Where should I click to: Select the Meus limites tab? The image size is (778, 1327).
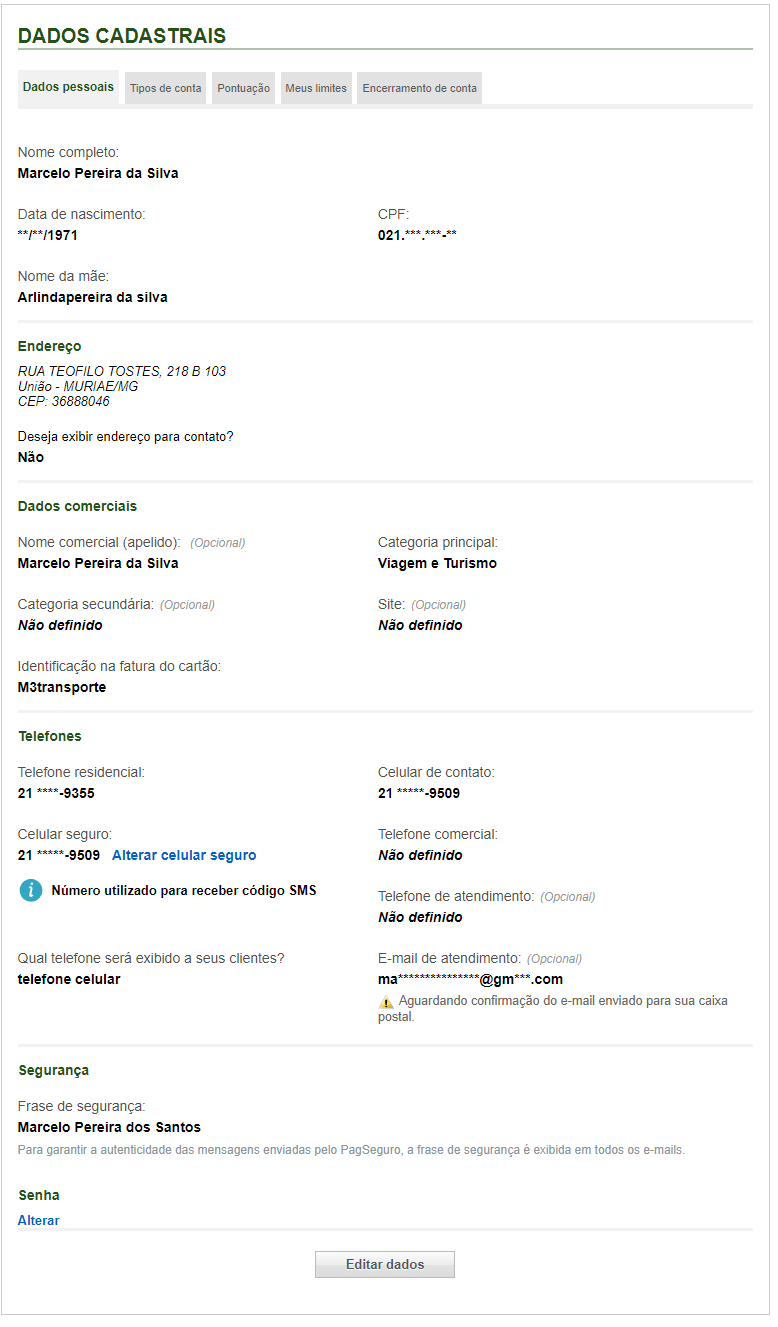[x=316, y=88]
